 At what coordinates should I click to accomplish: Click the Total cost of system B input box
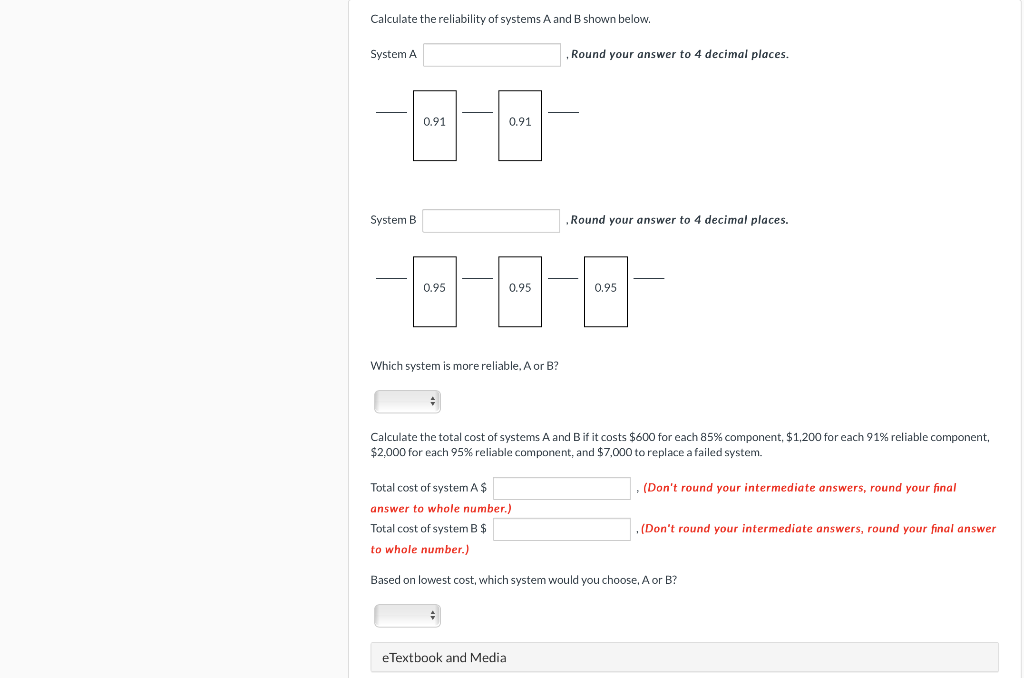tap(561, 528)
